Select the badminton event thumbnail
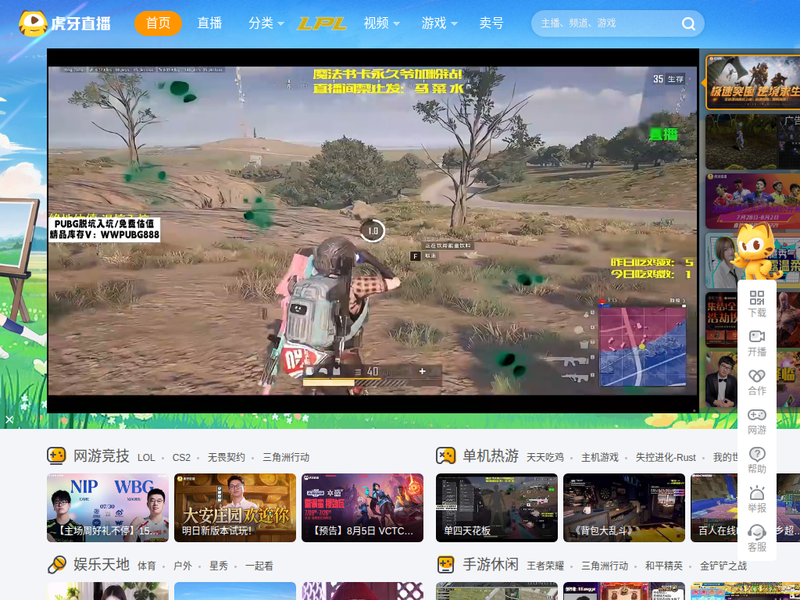Image resolution: width=800 pixels, height=600 pixels. coord(753,201)
